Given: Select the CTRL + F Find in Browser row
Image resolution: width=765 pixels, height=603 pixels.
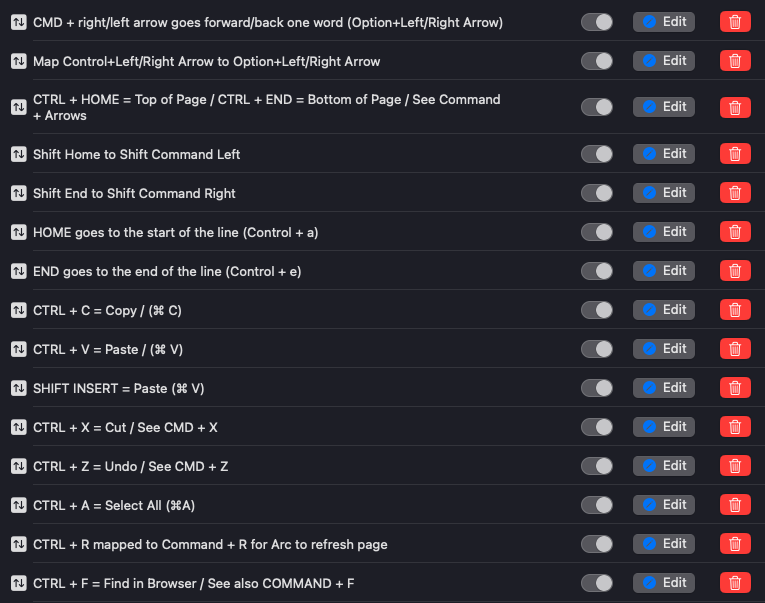Looking at the screenshot, I should pyautogui.click(x=382, y=583).
